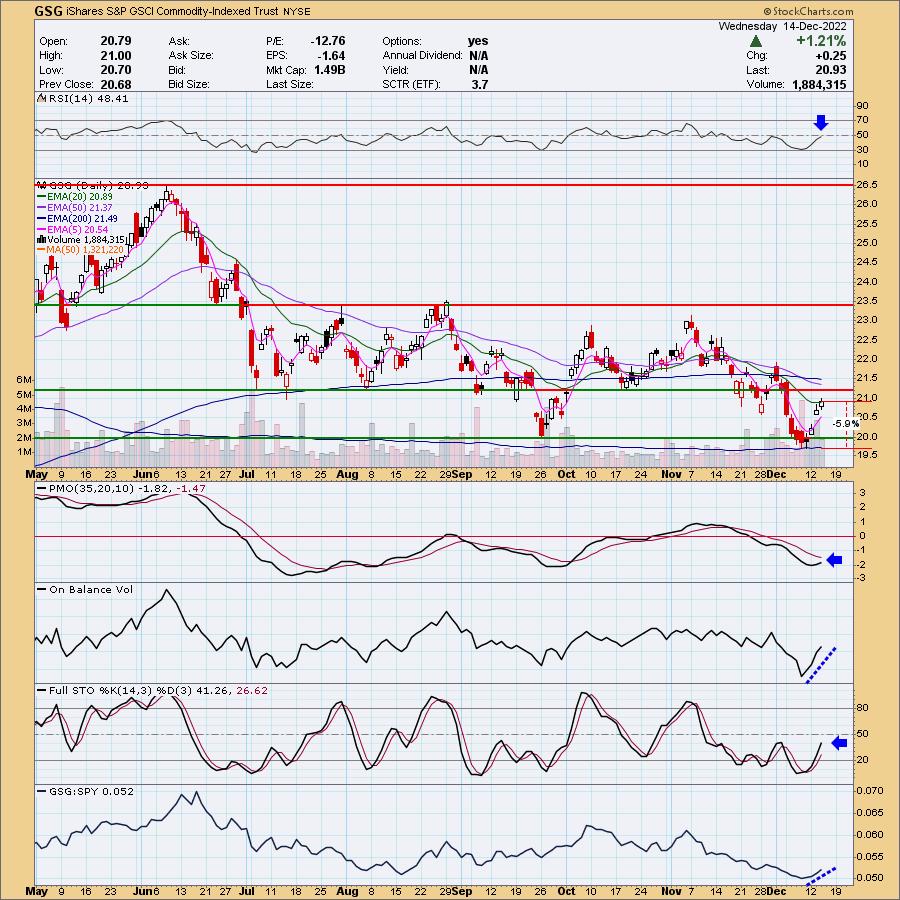Click the NYSE exchange label
Screen dimensions: 900x900
pyautogui.click(x=296, y=11)
